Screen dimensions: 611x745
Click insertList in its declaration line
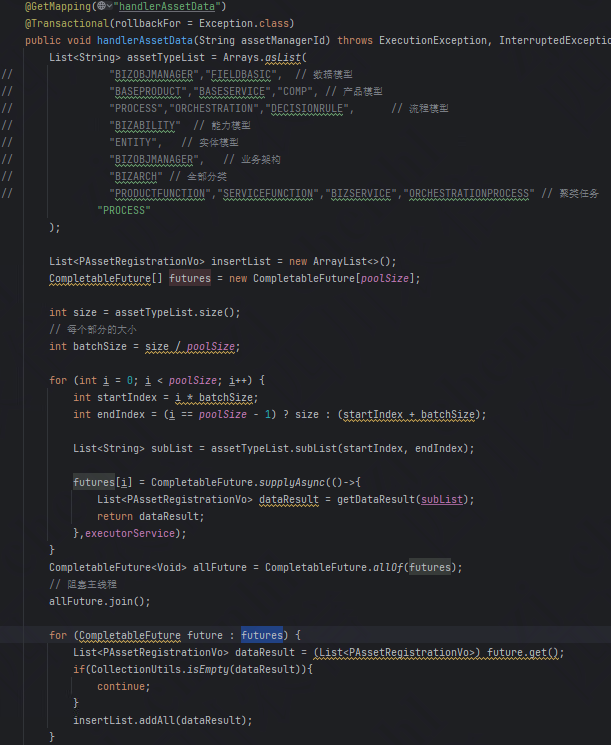(x=241, y=261)
